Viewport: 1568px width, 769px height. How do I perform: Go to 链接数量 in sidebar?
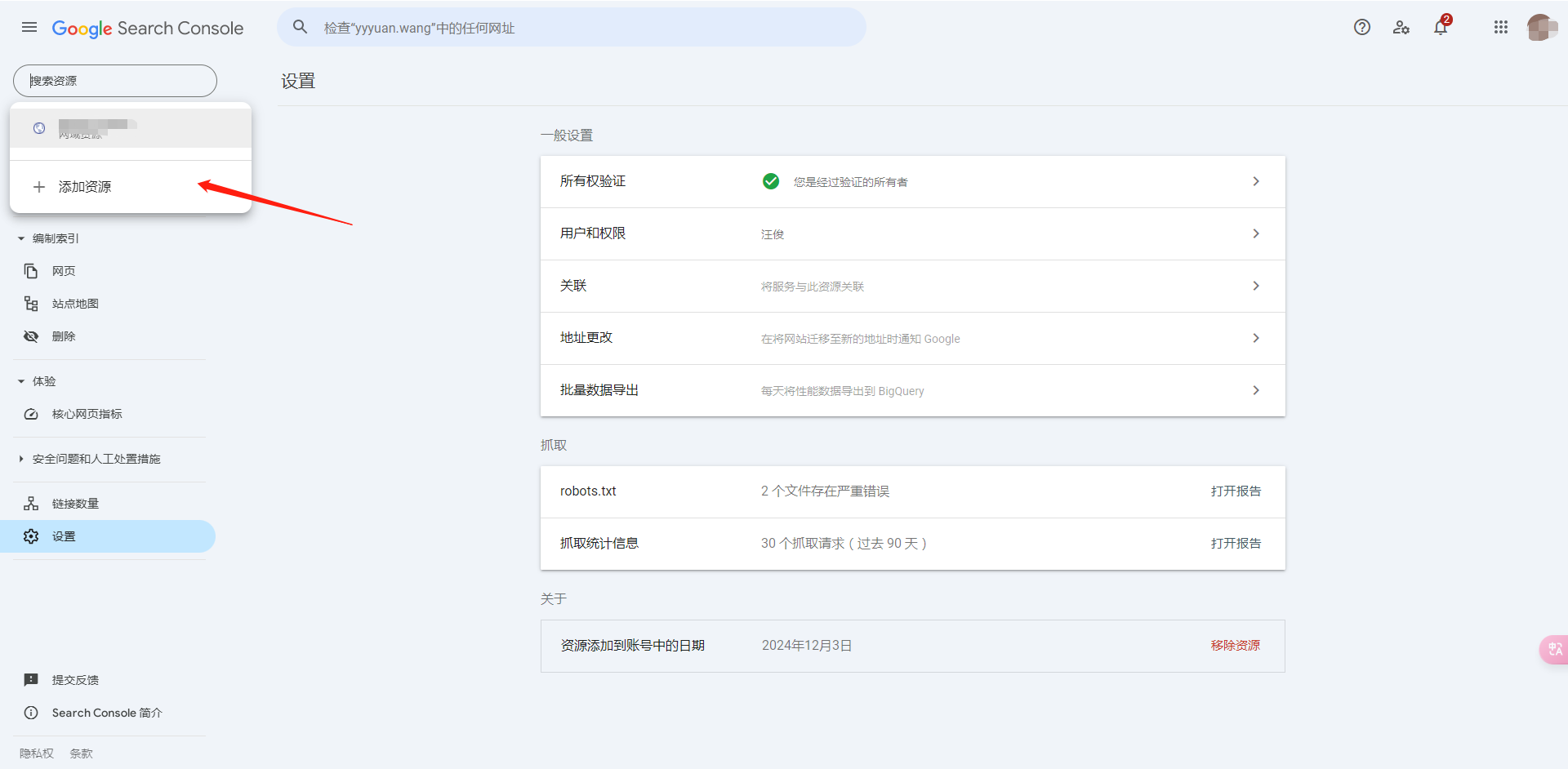75,504
